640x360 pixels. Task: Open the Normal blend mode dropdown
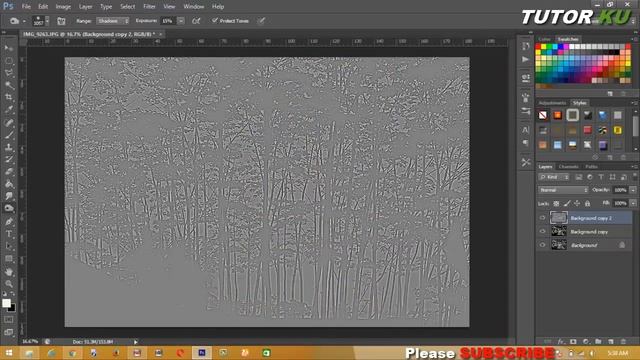point(563,190)
